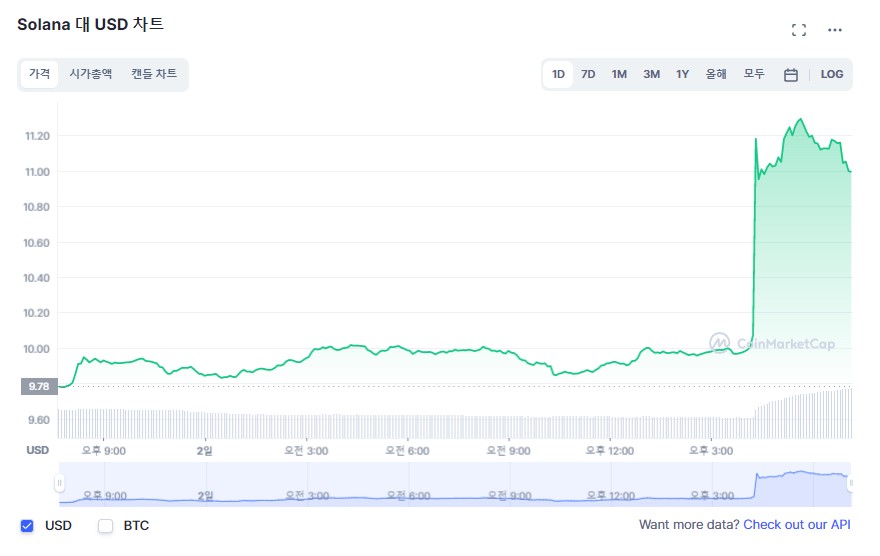Open the Check out our API link
Image resolution: width=880 pixels, height=556 pixels.
click(797, 525)
